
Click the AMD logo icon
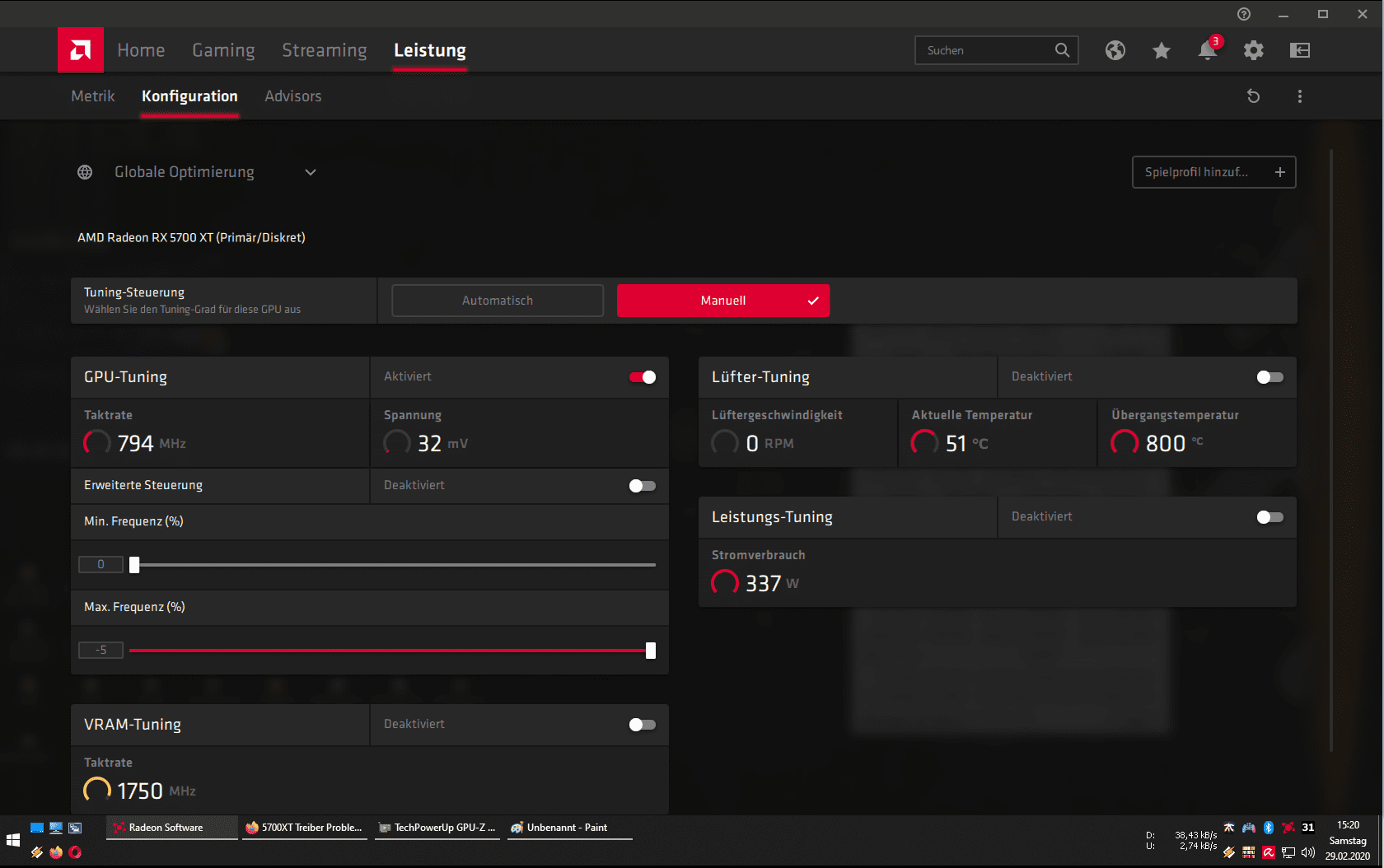81,50
